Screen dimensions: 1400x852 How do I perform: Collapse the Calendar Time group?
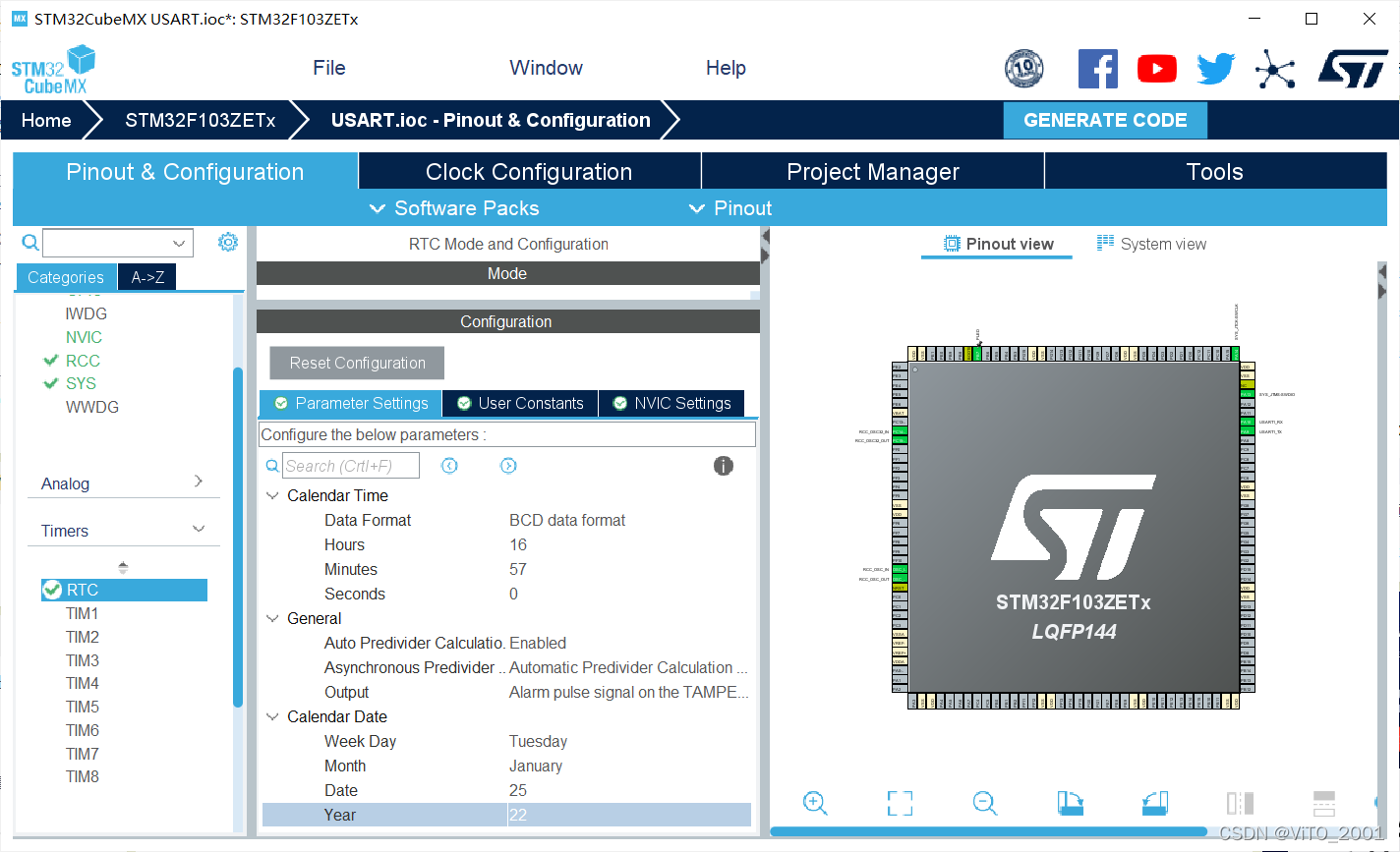[x=273, y=496]
